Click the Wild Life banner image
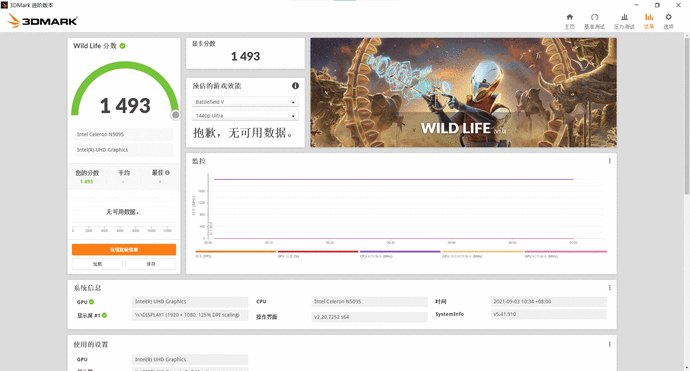 tap(463, 92)
